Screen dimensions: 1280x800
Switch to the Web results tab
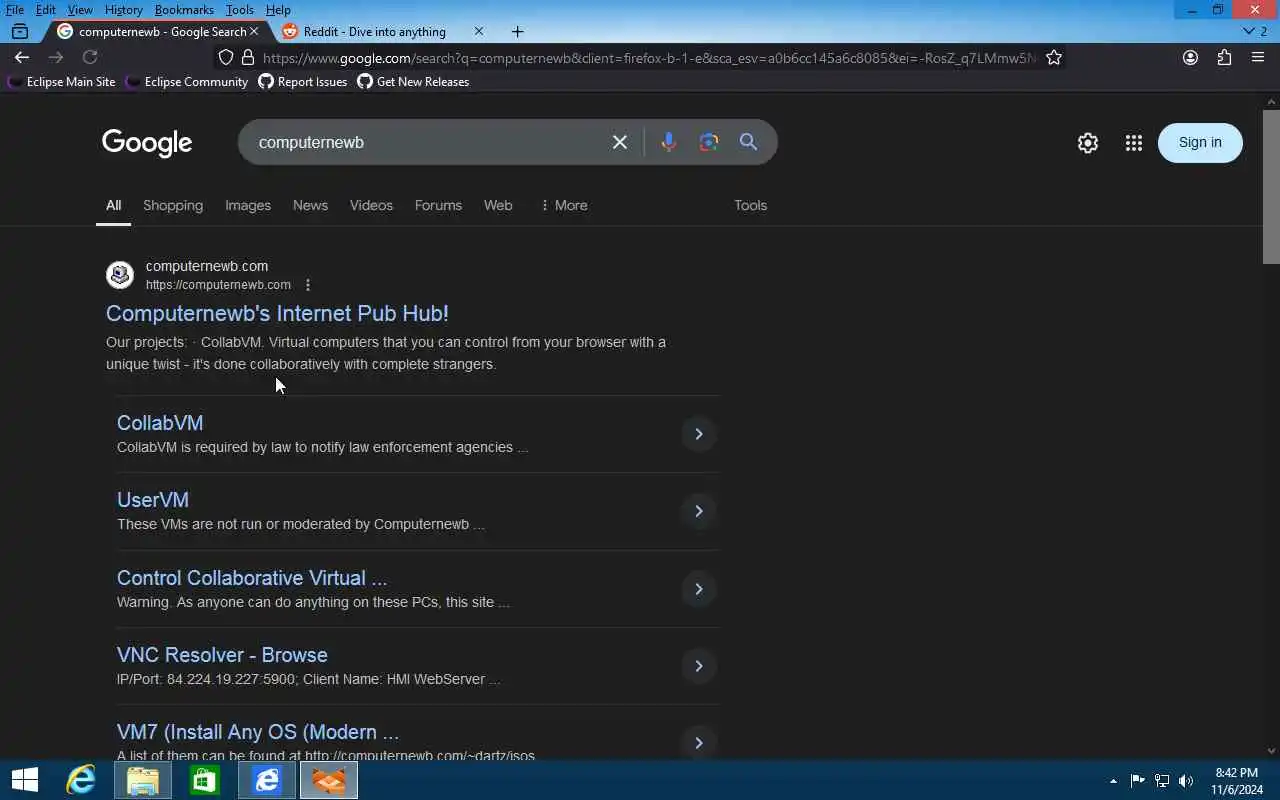coord(498,205)
